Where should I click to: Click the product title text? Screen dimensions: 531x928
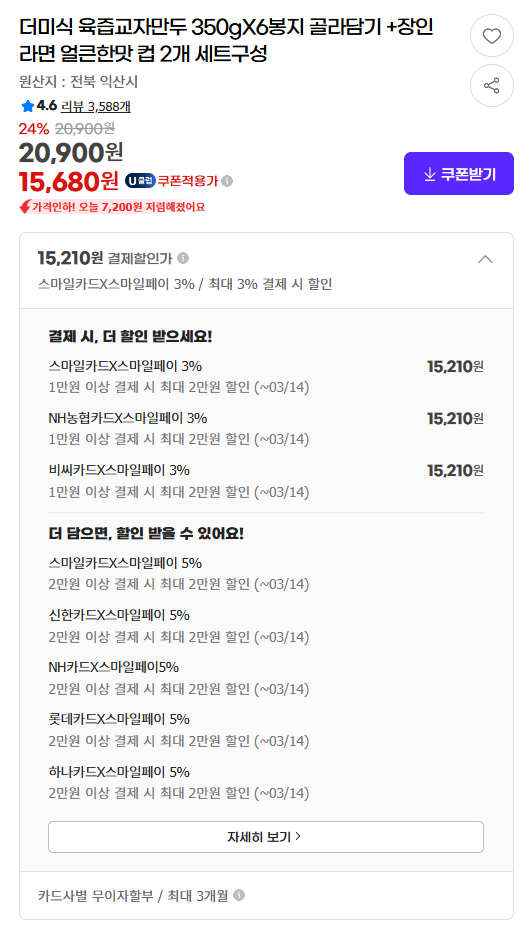[x=226, y=40]
